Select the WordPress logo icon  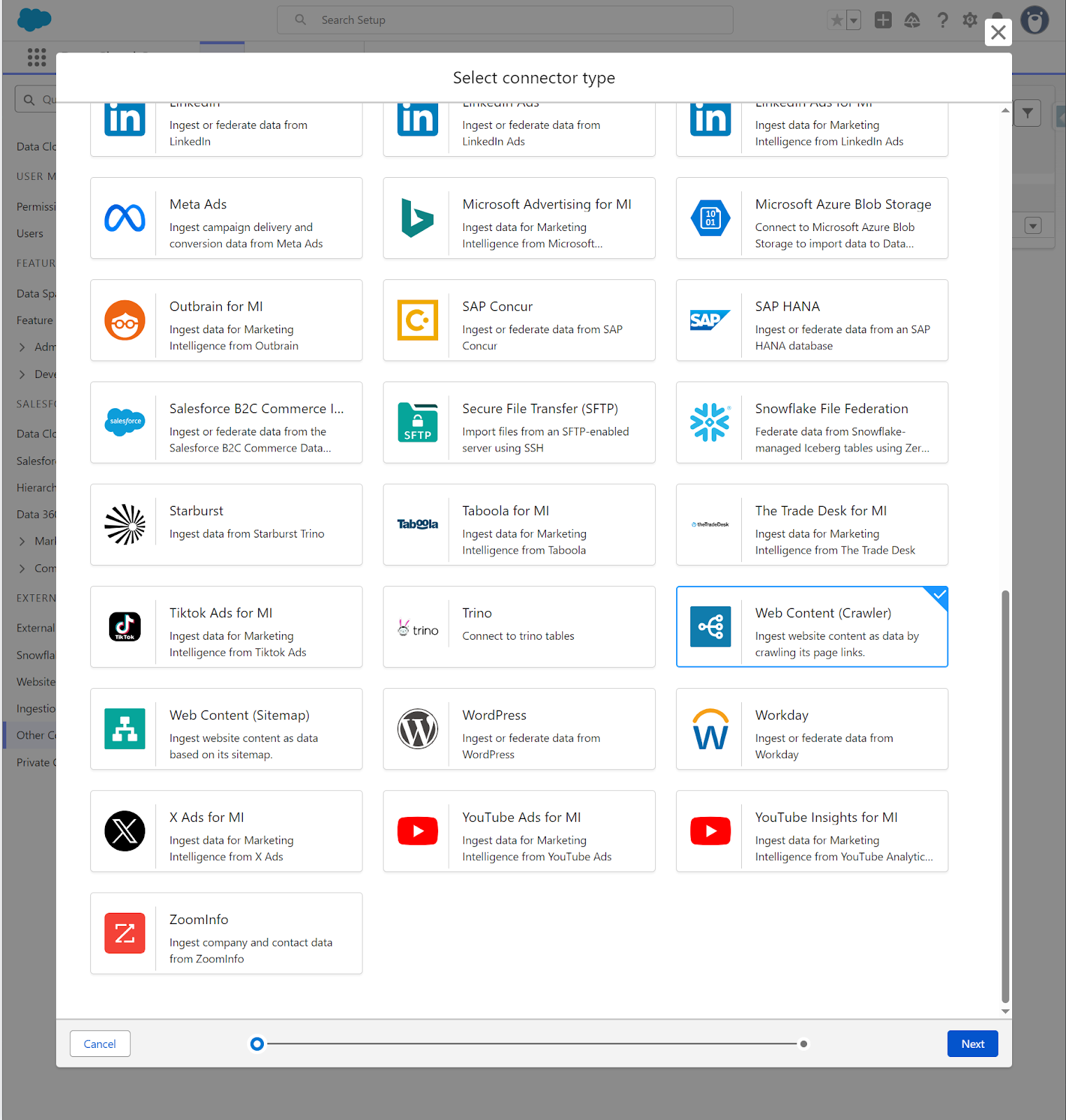pos(418,729)
